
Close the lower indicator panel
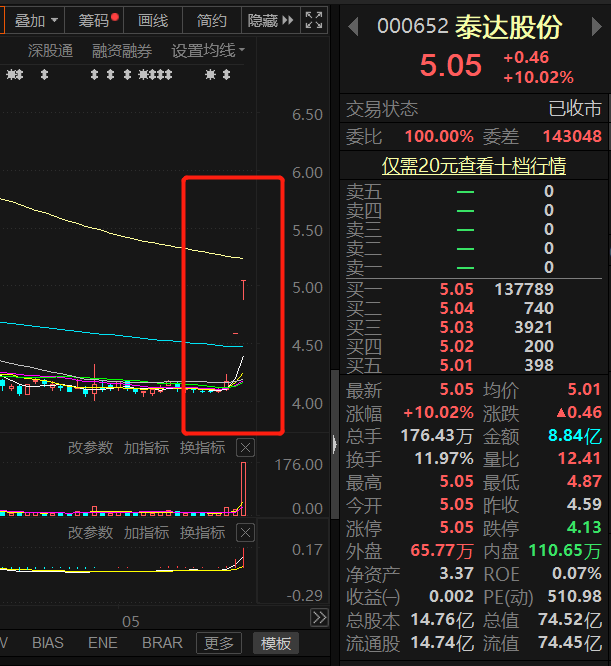tap(245, 533)
